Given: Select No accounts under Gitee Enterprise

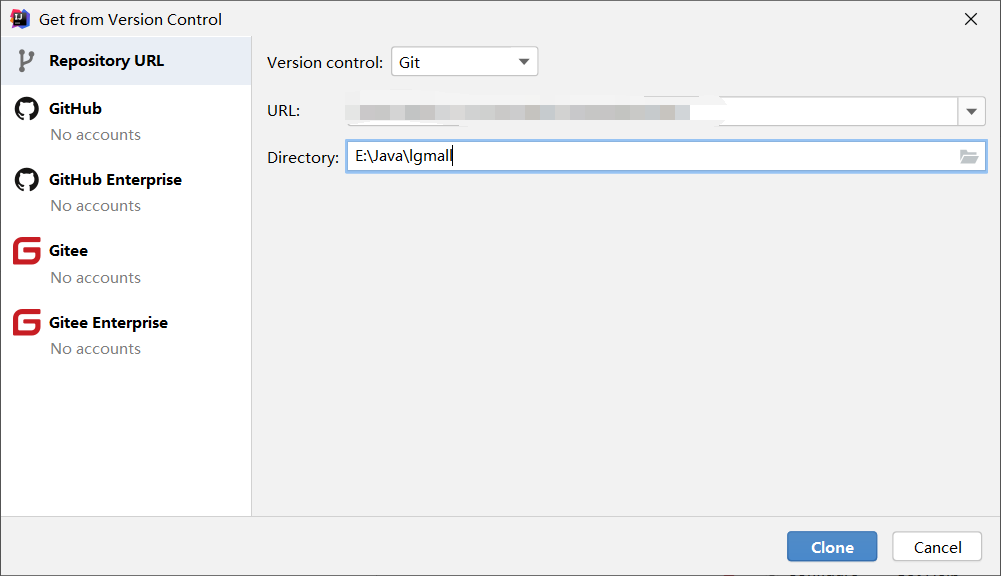Looking at the screenshot, I should pyautogui.click(x=95, y=348).
